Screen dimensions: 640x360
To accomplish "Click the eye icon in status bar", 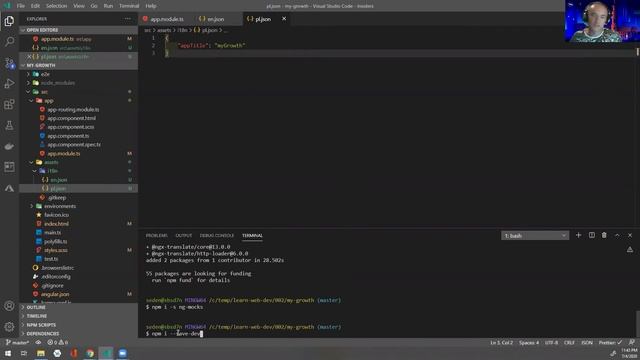I will 38,342.
